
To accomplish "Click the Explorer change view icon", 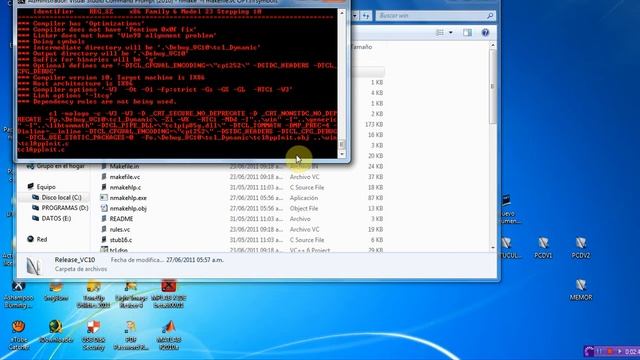I will click(440, 33).
